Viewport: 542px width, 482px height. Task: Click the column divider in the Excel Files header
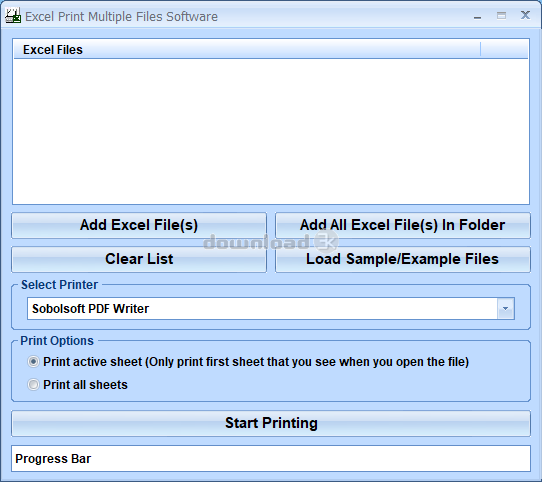coord(480,50)
